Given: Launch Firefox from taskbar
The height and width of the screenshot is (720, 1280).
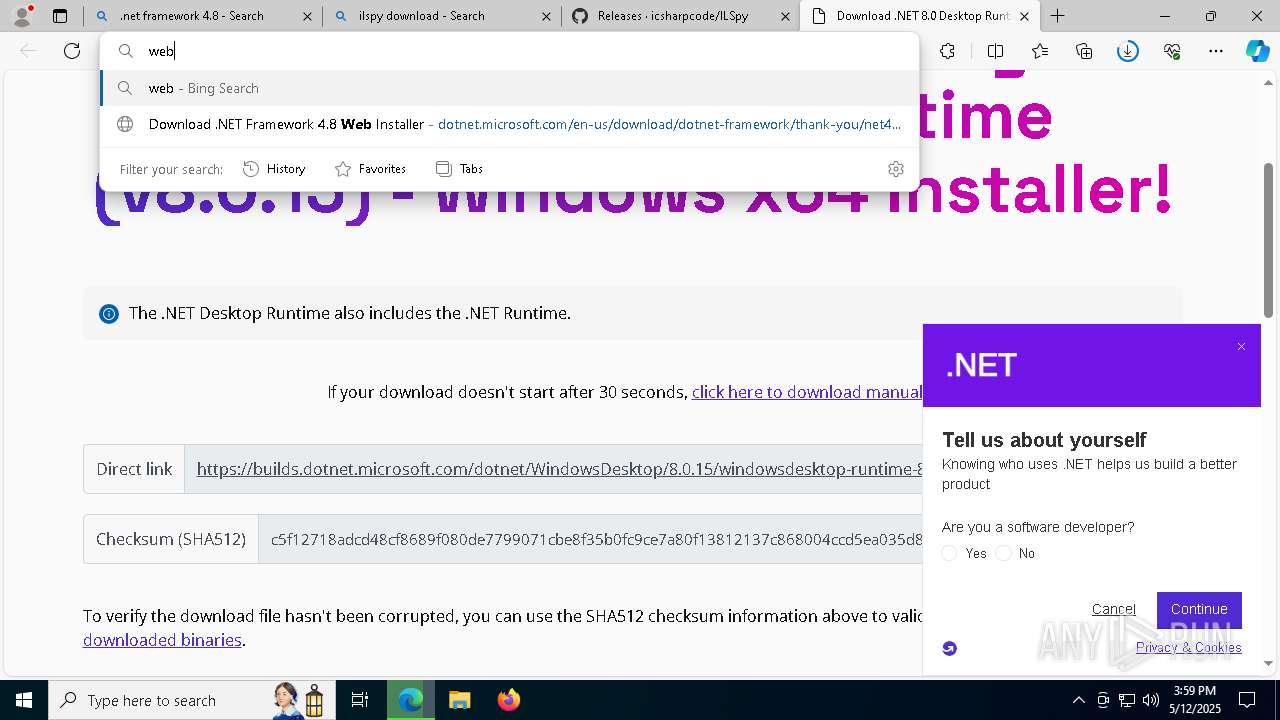Looking at the screenshot, I should coord(508,700).
